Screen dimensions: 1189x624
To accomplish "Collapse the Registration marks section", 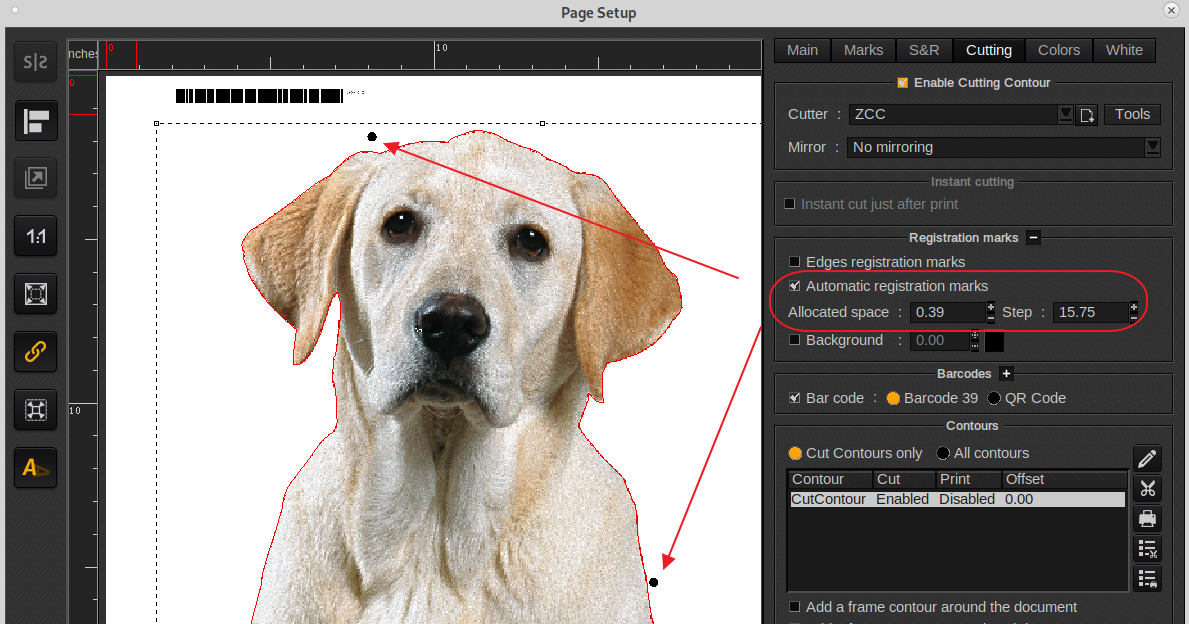I will click(1034, 238).
